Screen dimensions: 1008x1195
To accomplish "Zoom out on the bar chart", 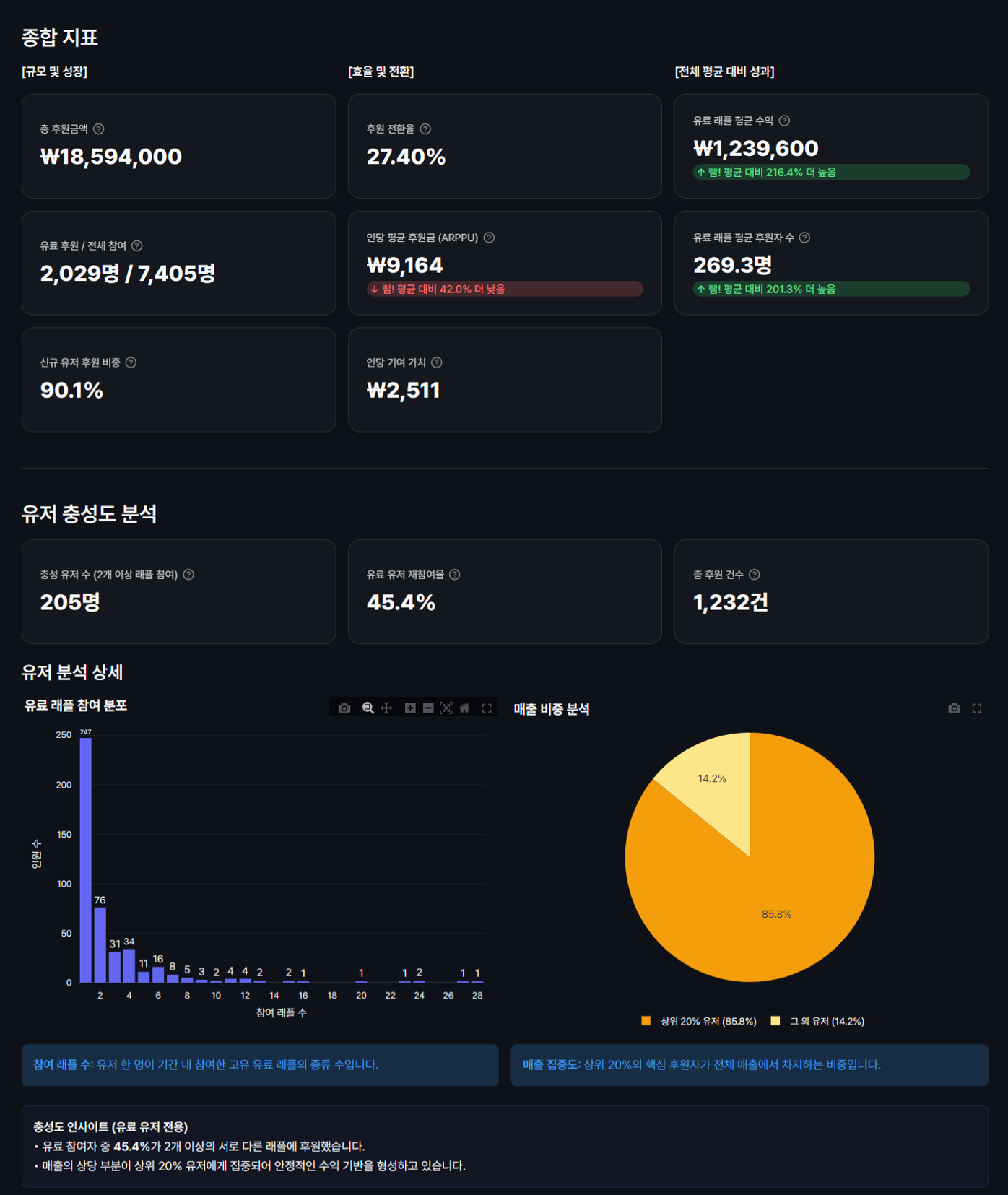I will click(428, 708).
